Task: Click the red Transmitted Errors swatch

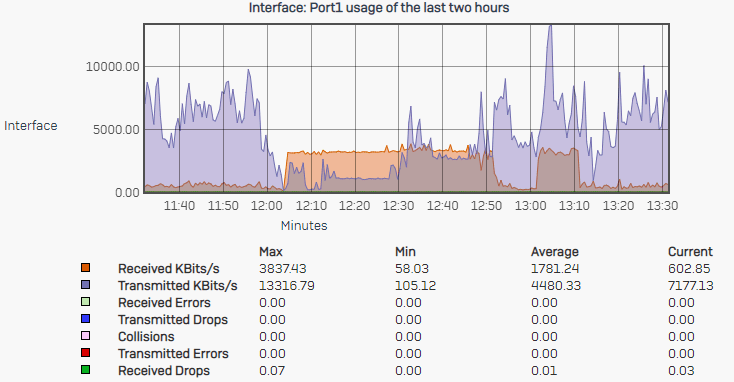Action: 85,353
